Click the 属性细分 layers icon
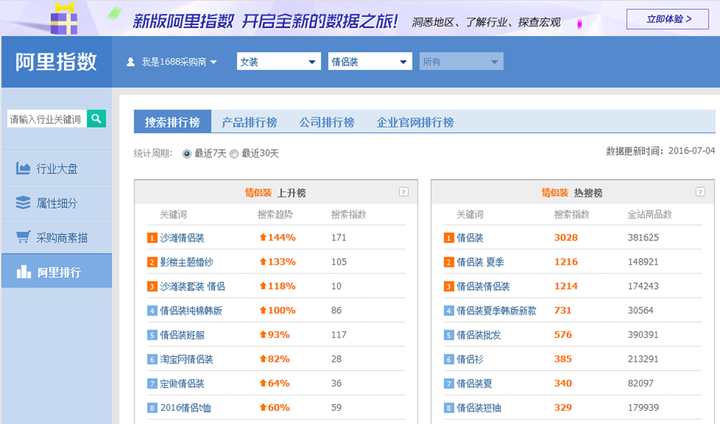Viewport: 720px width, 424px height. click(x=23, y=203)
